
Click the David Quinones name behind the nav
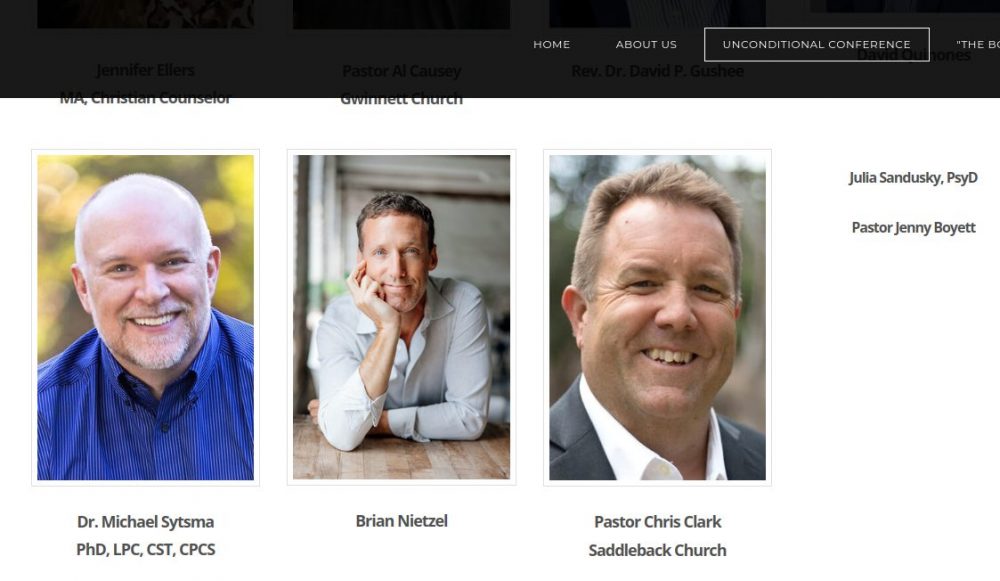point(913,55)
